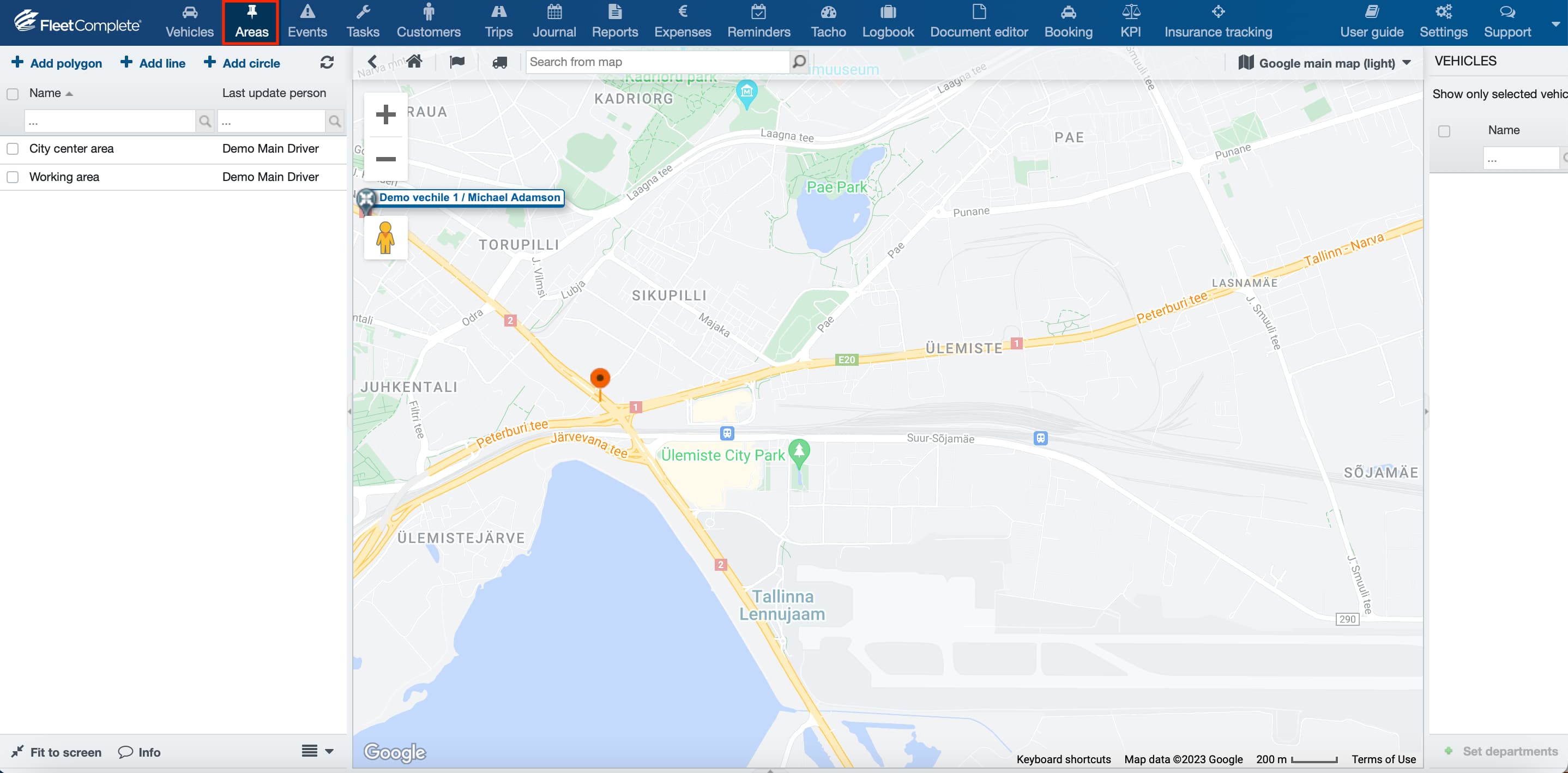The width and height of the screenshot is (1568, 773).
Task: Open the Google main map (light) dropdown
Action: [1325, 63]
